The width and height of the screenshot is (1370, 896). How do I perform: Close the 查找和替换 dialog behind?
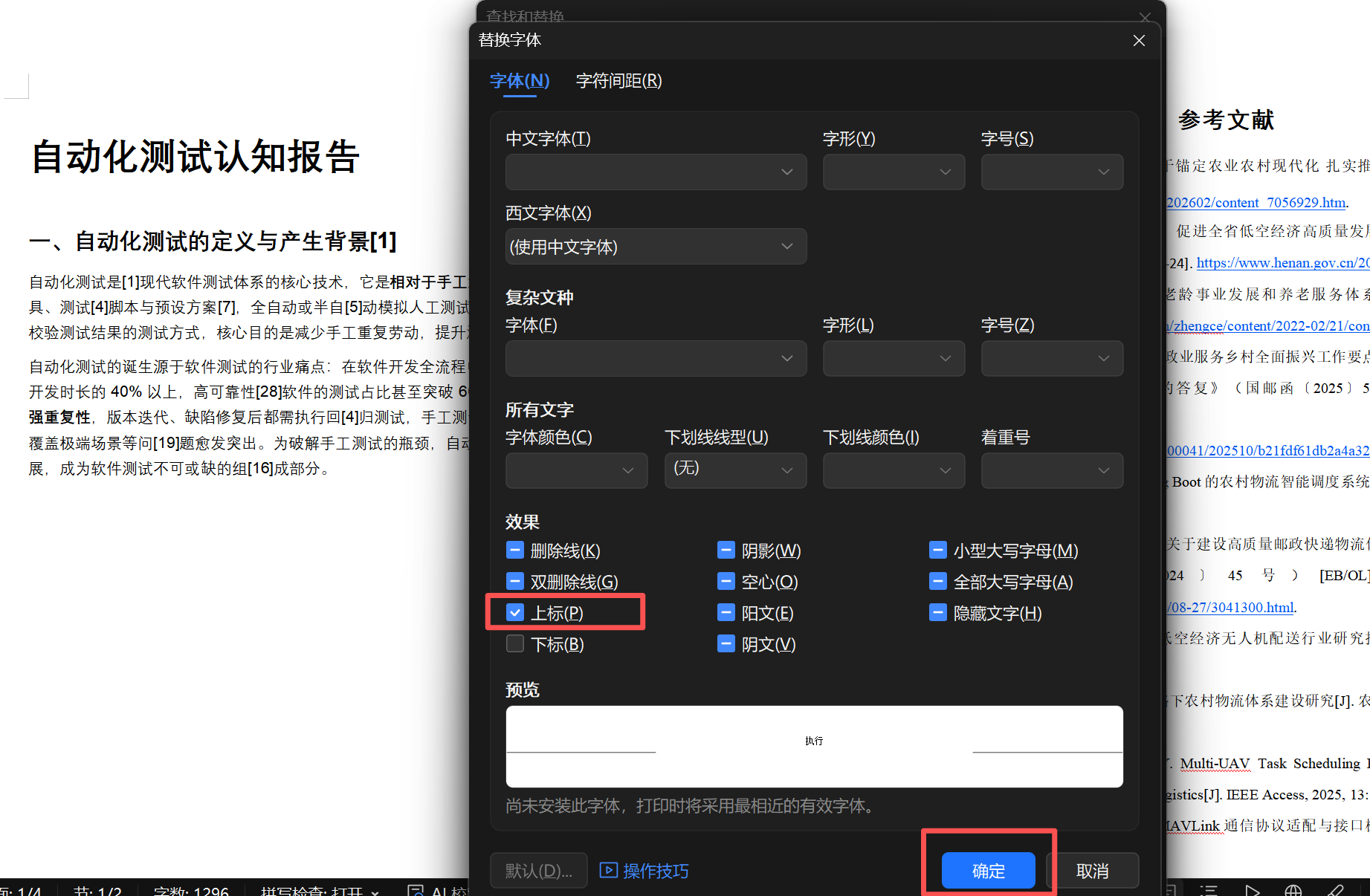point(1145,16)
